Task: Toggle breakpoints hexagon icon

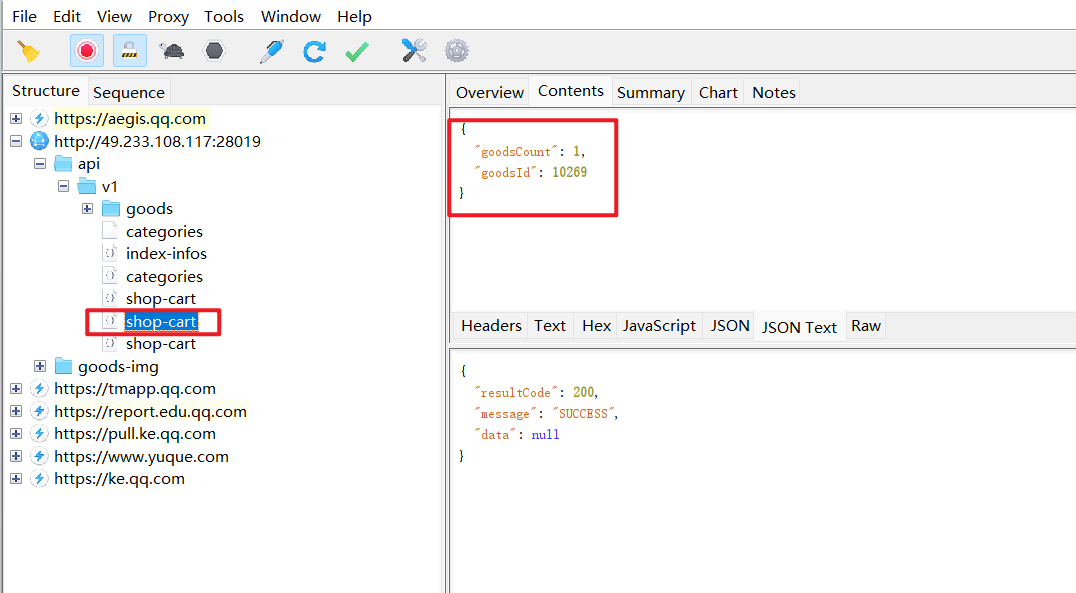Action: [215, 51]
